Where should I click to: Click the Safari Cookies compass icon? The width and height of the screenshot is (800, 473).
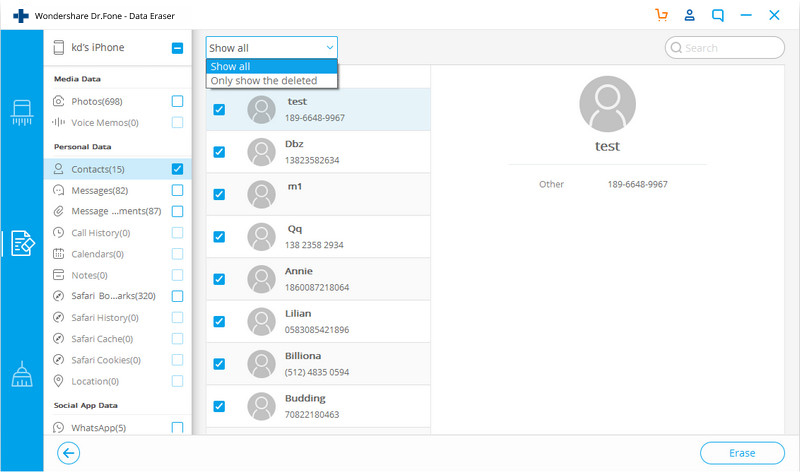pyautogui.click(x=59, y=360)
